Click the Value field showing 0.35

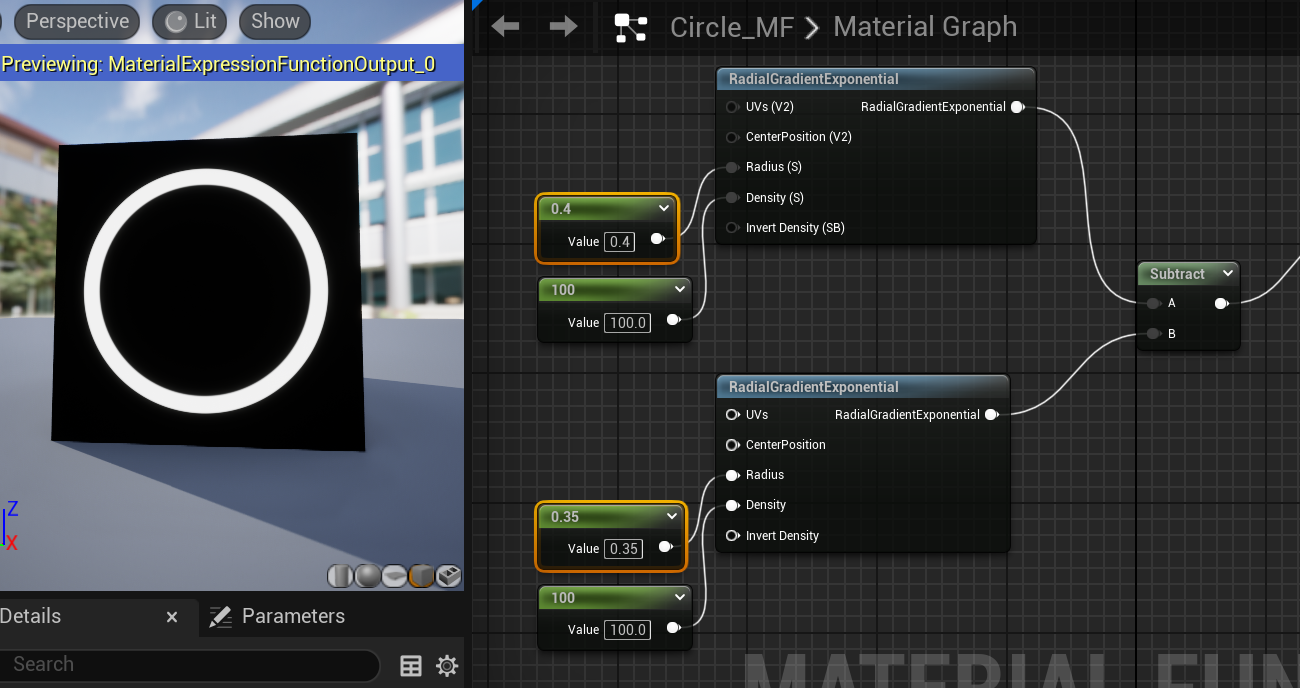tap(624, 548)
